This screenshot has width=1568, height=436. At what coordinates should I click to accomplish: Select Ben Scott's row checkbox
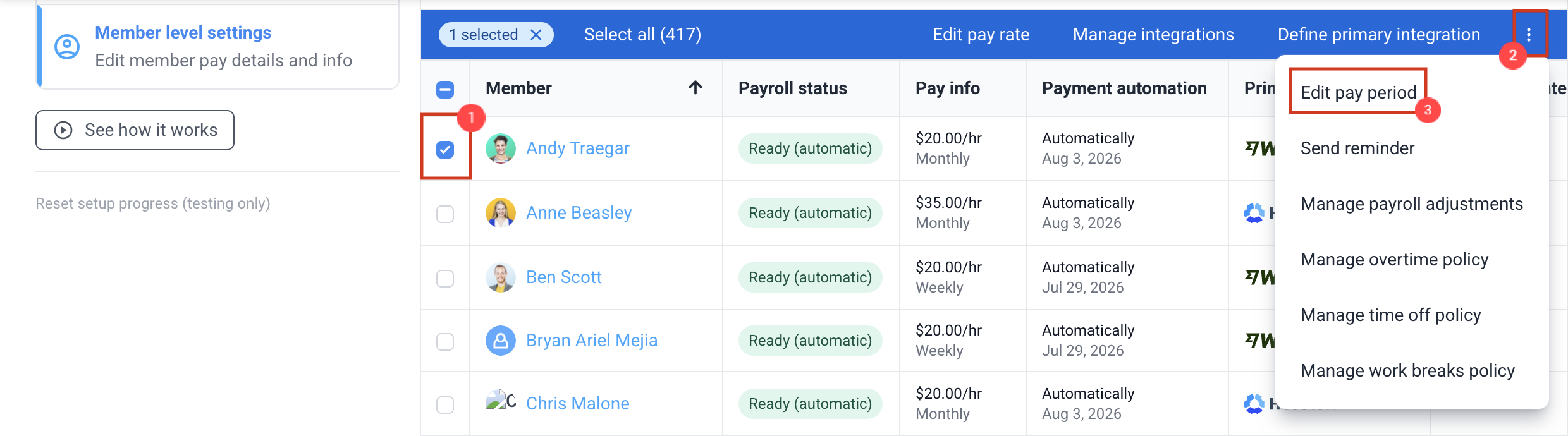point(445,279)
